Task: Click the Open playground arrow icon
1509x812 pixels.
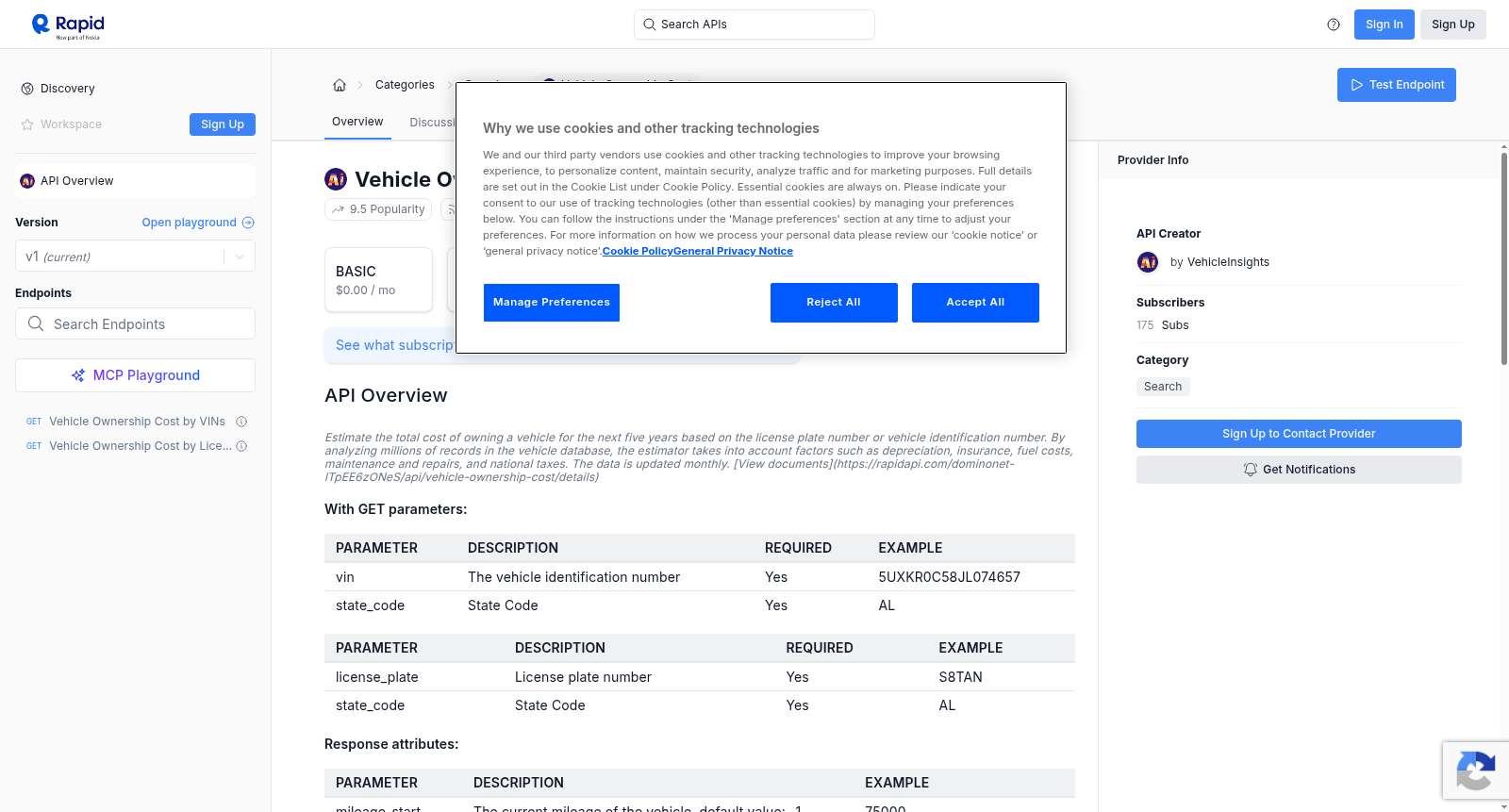Action: click(248, 223)
